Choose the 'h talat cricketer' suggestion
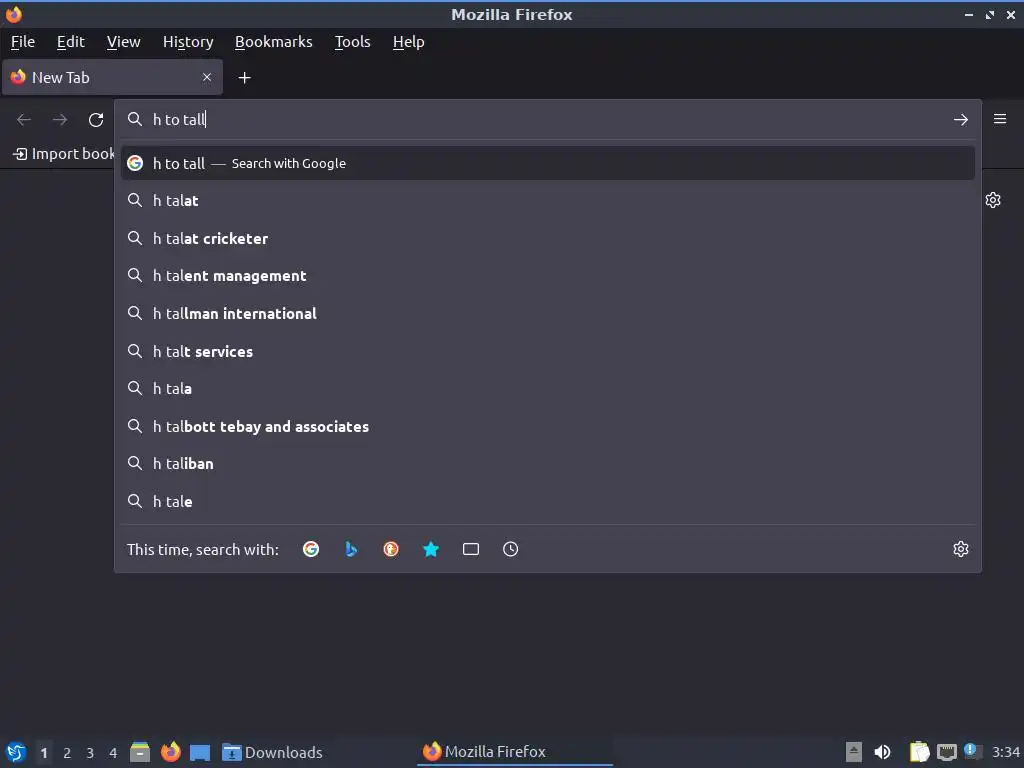Image resolution: width=1024 pixels, height=768 pixels. [548, 238]
